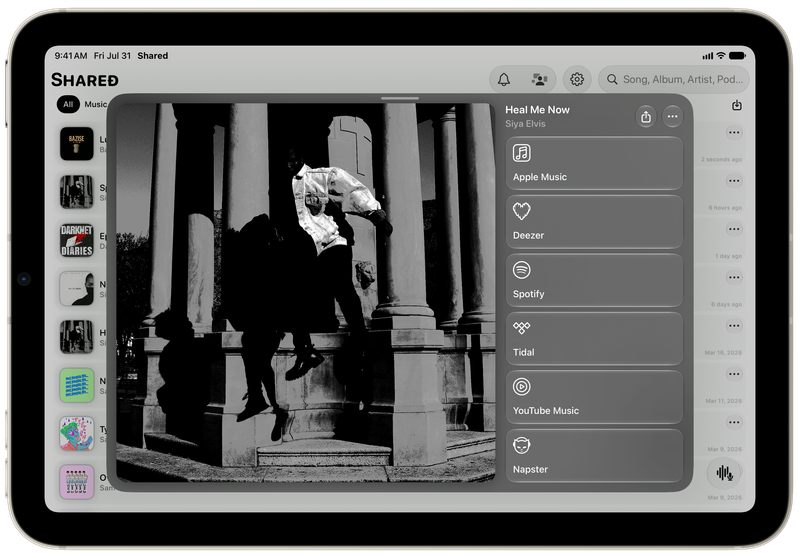This screenshot has height=558, width=800.
Task: Open the Darknet Diaries podcast thumbnail
Action: pos(77,240)
